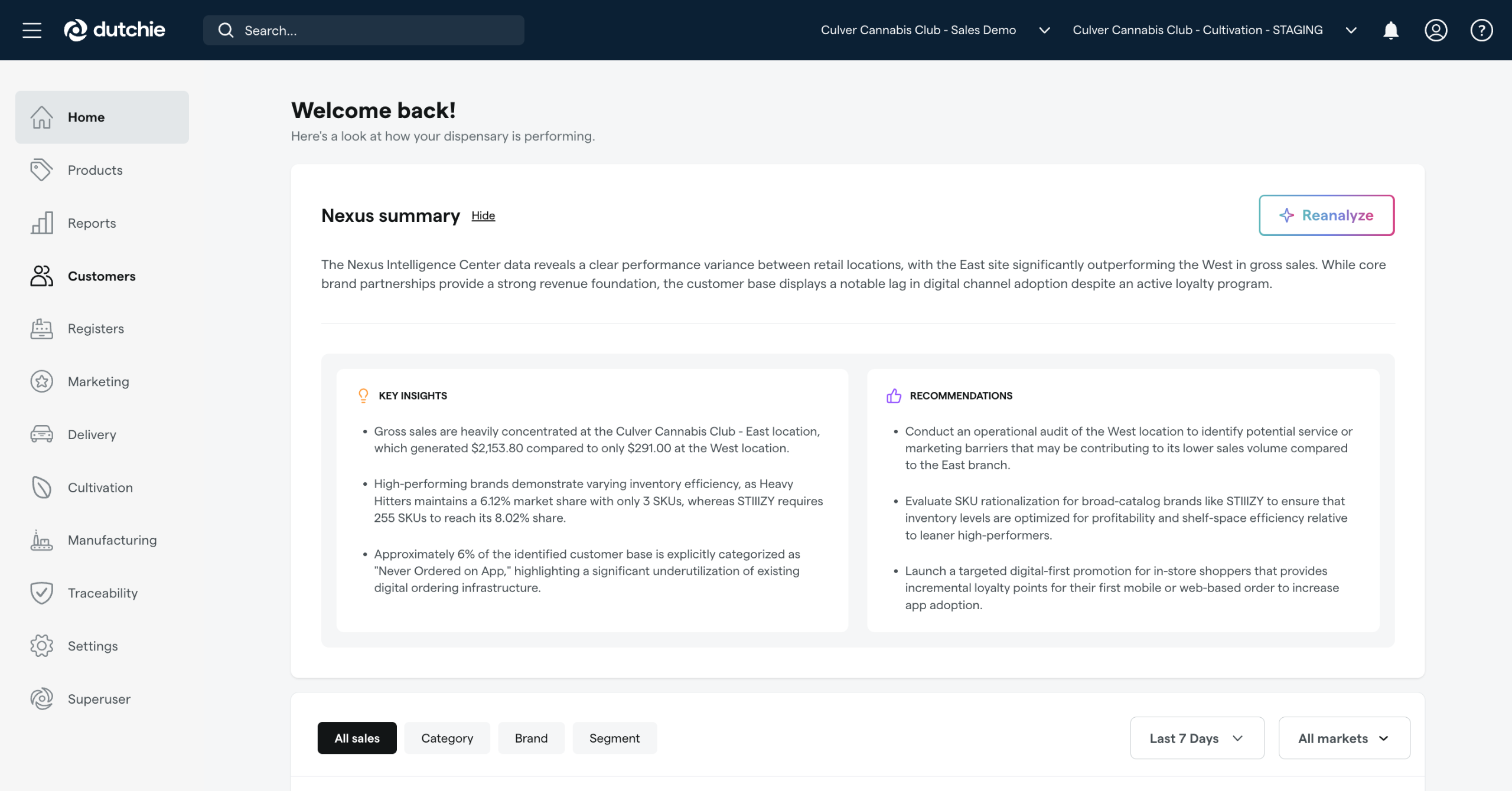This screenshot has height=791, width=1512.
Task: Click the Reanalyze button
Action: coord(1327,215)
